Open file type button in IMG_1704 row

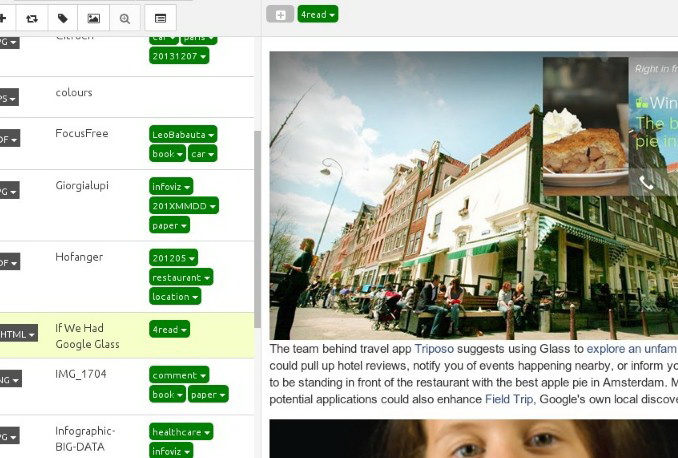point(11,379)
